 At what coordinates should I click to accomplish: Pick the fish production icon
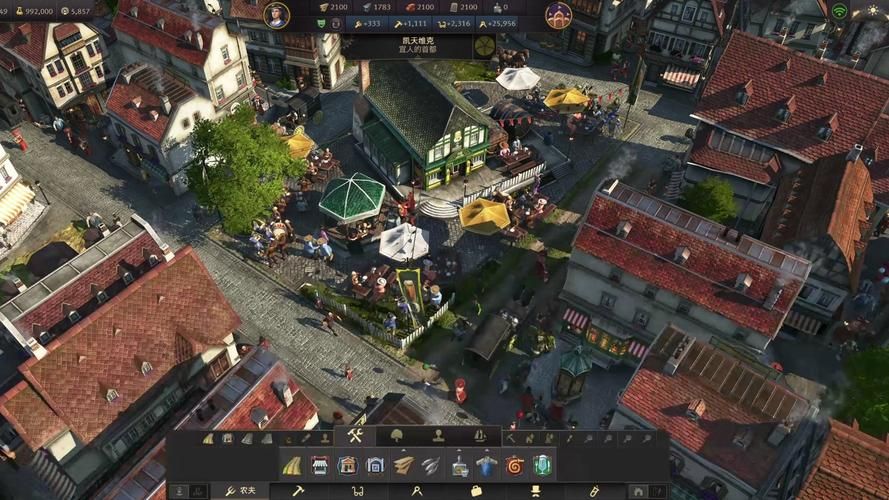coord(431,466)
